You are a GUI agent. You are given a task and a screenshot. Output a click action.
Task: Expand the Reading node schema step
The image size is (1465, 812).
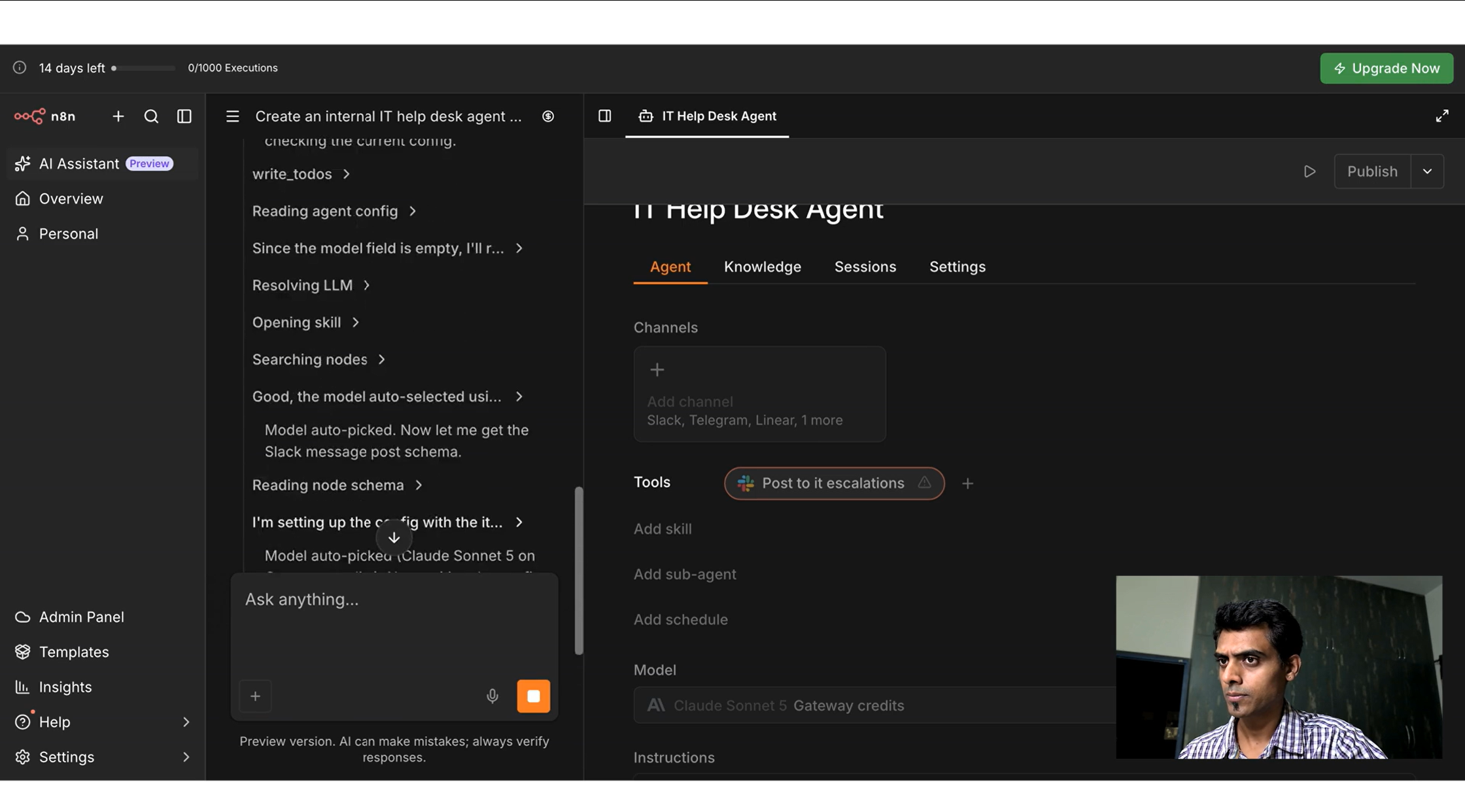pos(337,485)
